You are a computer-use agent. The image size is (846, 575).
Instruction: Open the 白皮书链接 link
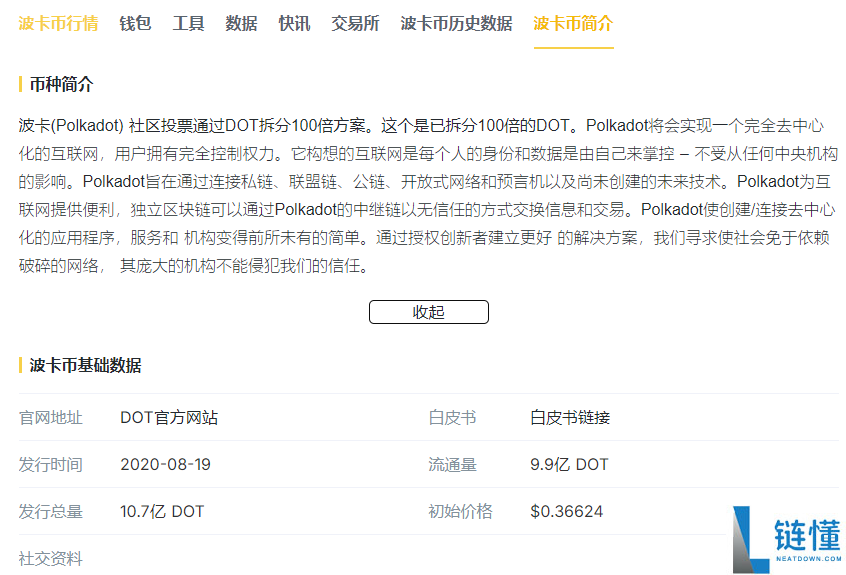(x=570, y=417)
